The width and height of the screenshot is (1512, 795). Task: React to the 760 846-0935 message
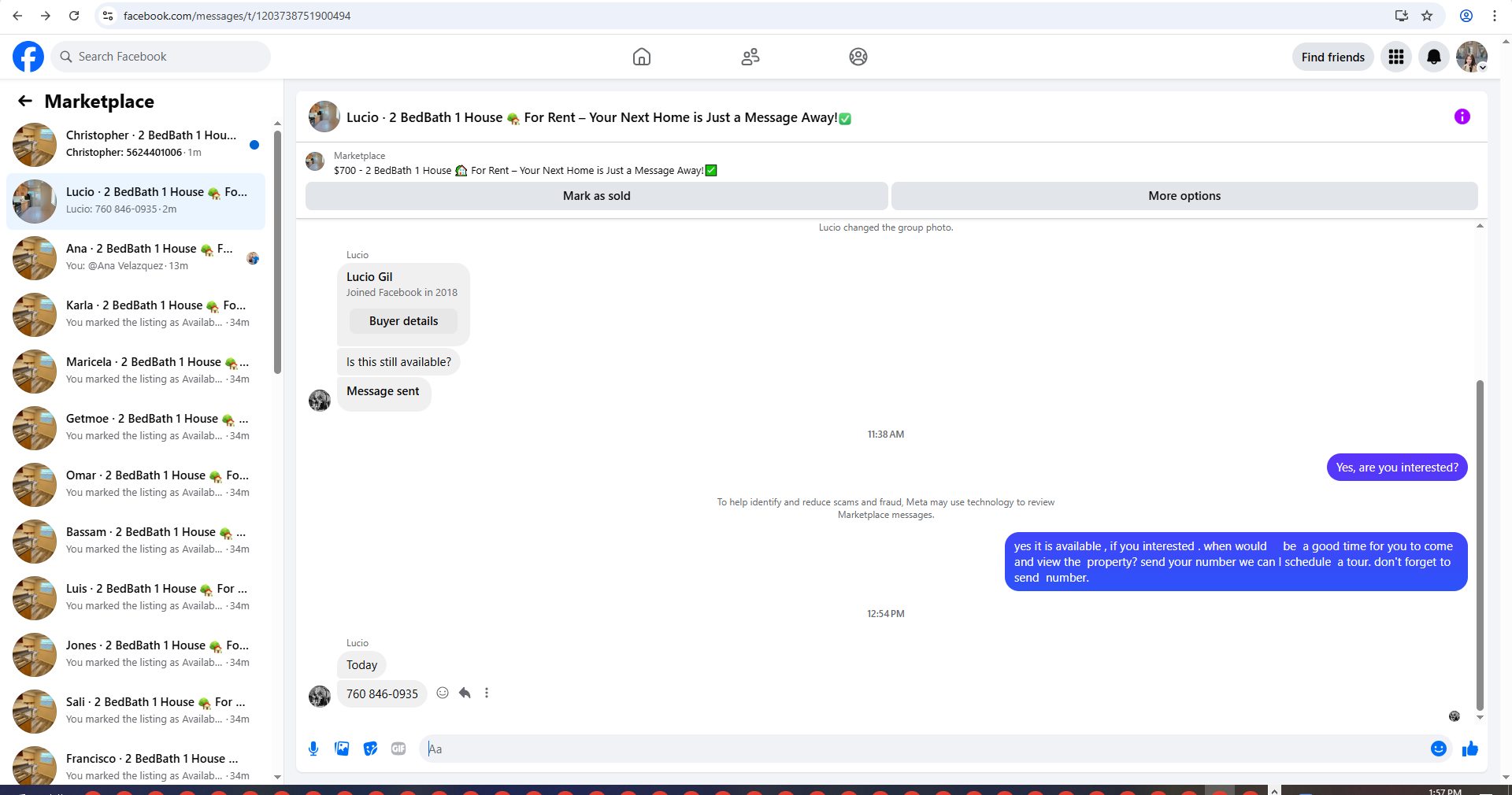tap(443, 693)
